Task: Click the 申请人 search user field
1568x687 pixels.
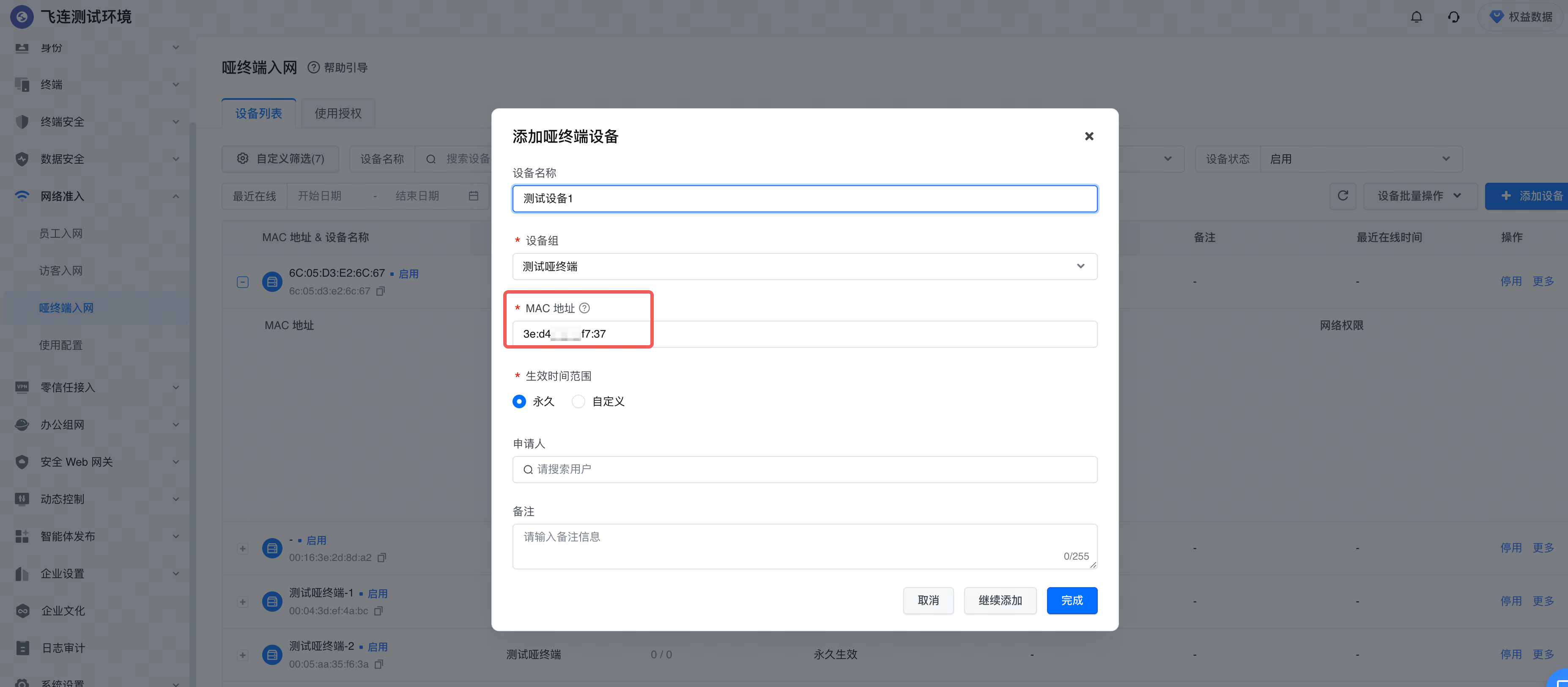Action: tap(805, 470)
